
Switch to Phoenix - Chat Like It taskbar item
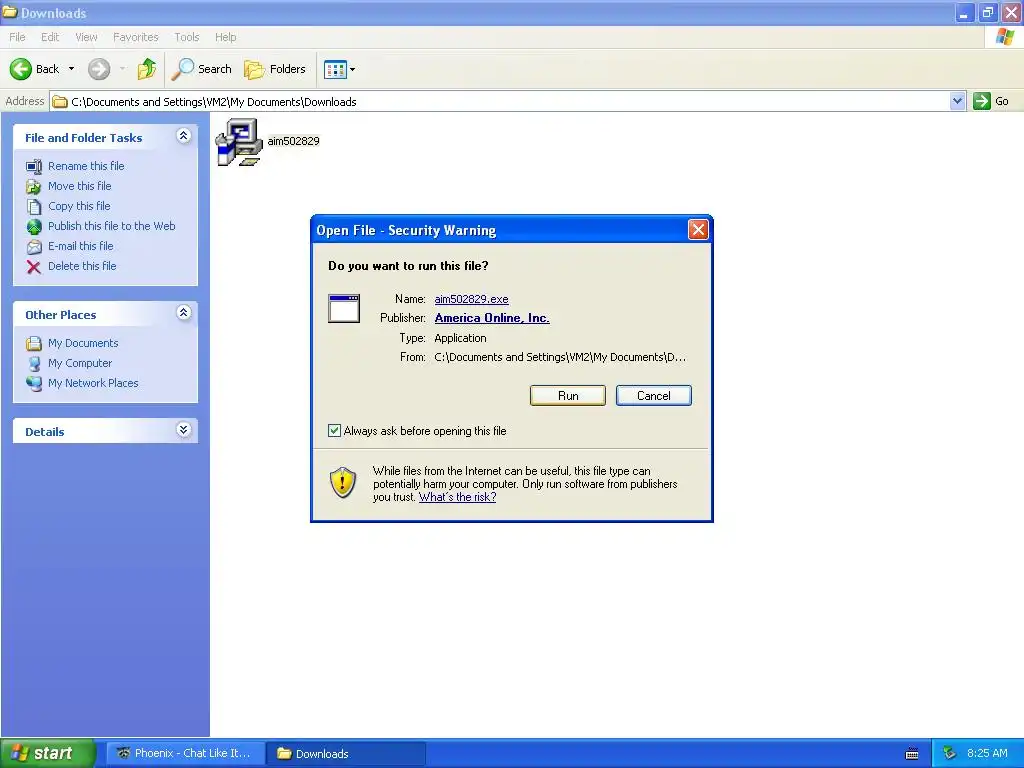point(186,753)
